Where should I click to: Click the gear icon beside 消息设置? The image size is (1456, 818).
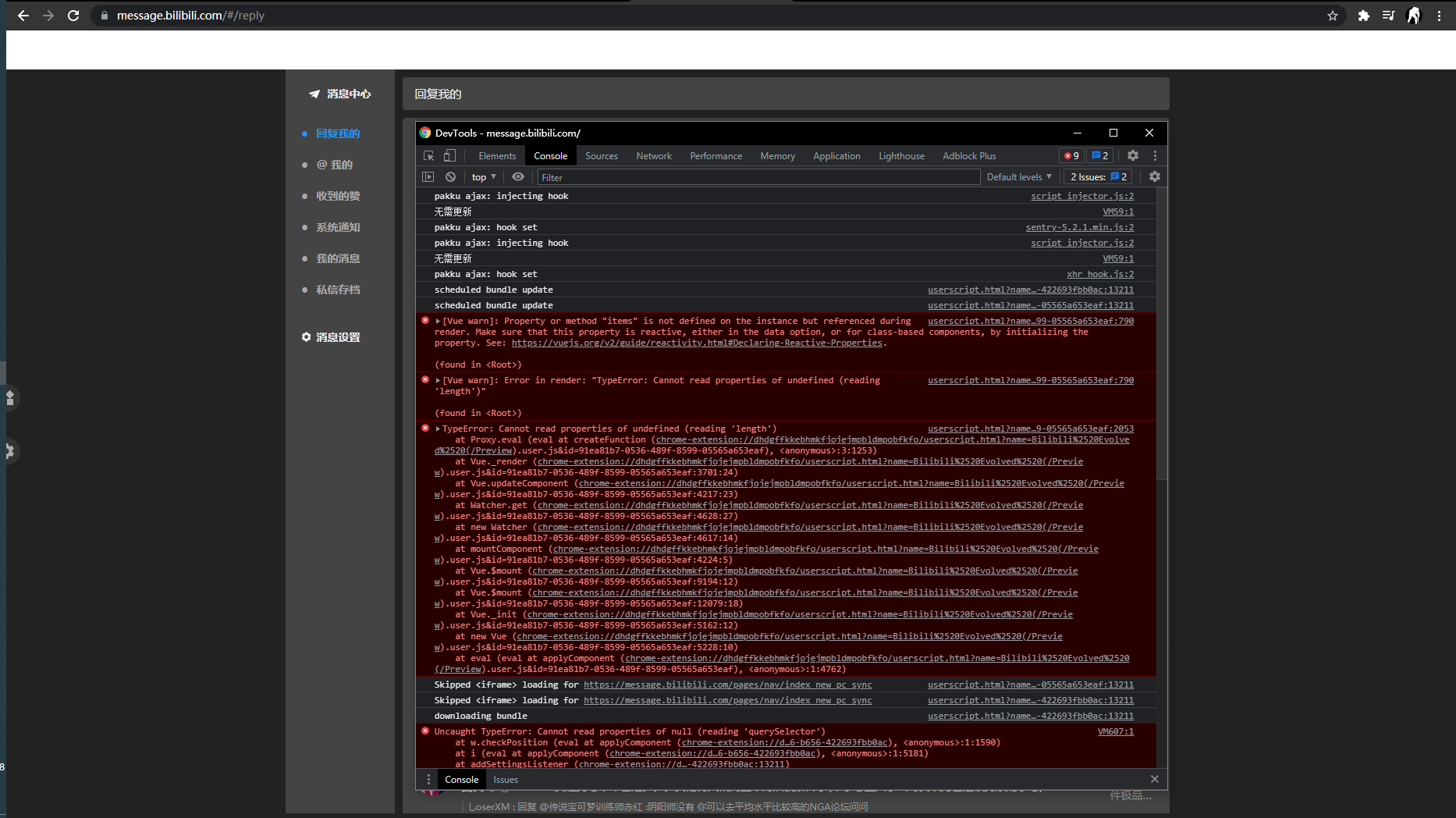[x=306, y=337]
